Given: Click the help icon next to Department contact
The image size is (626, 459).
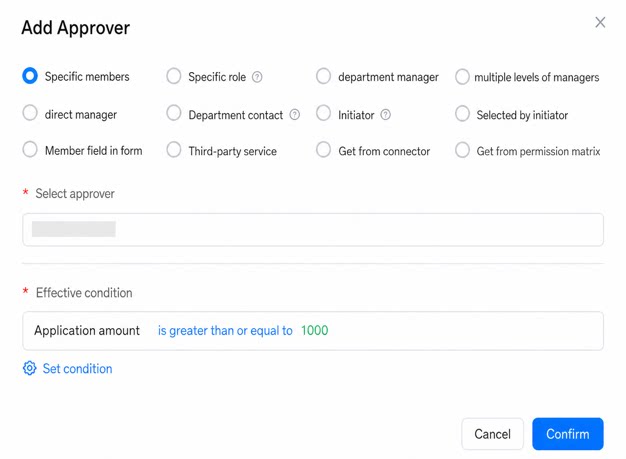Looking at the screenshot, I should click(x=295, y=115).
